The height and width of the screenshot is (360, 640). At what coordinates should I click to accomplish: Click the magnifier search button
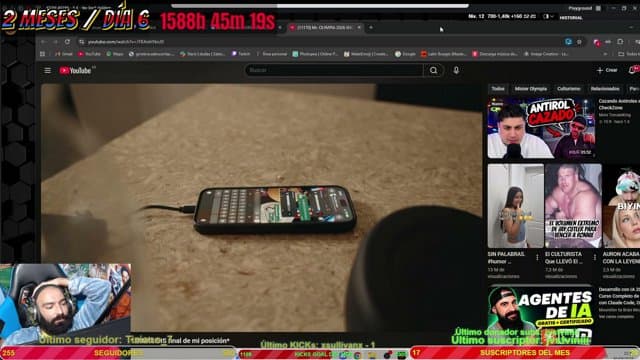[433, 70]
